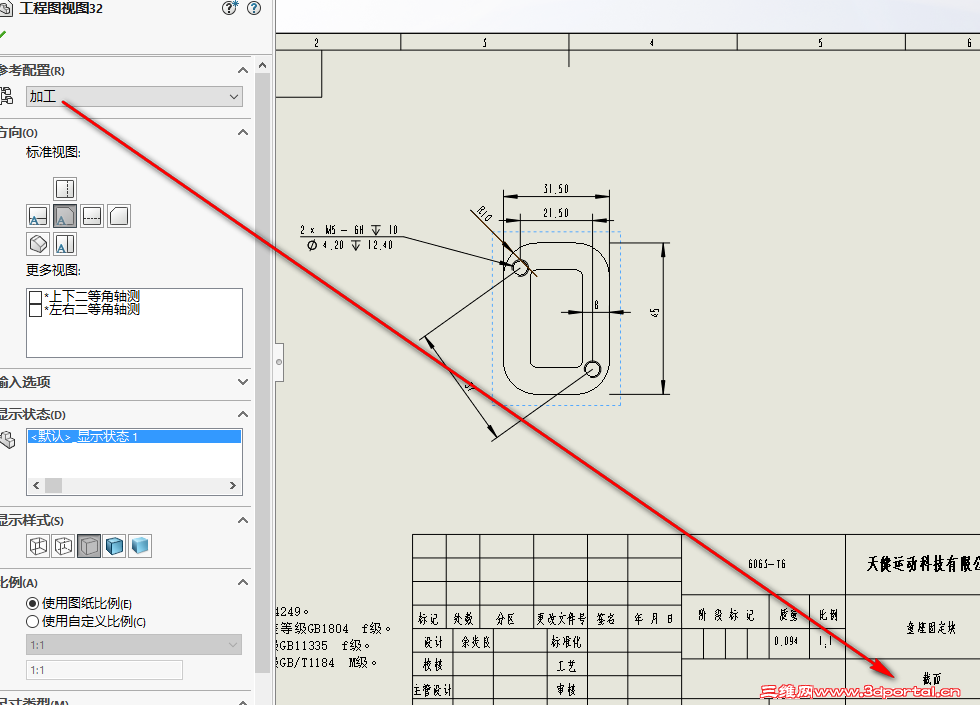Select the <默认>_显示状态 1 list entry
The height and width of the screenshot is (705, 980).
(134, 436)
